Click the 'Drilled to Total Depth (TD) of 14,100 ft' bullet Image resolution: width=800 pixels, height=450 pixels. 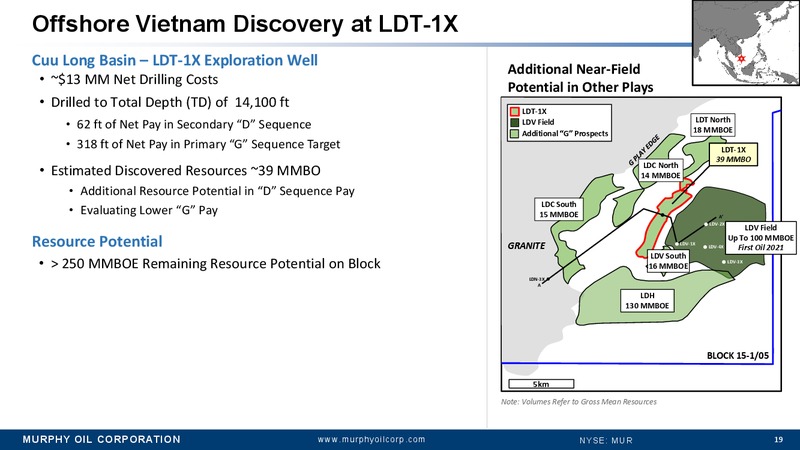tap(170, 102)
